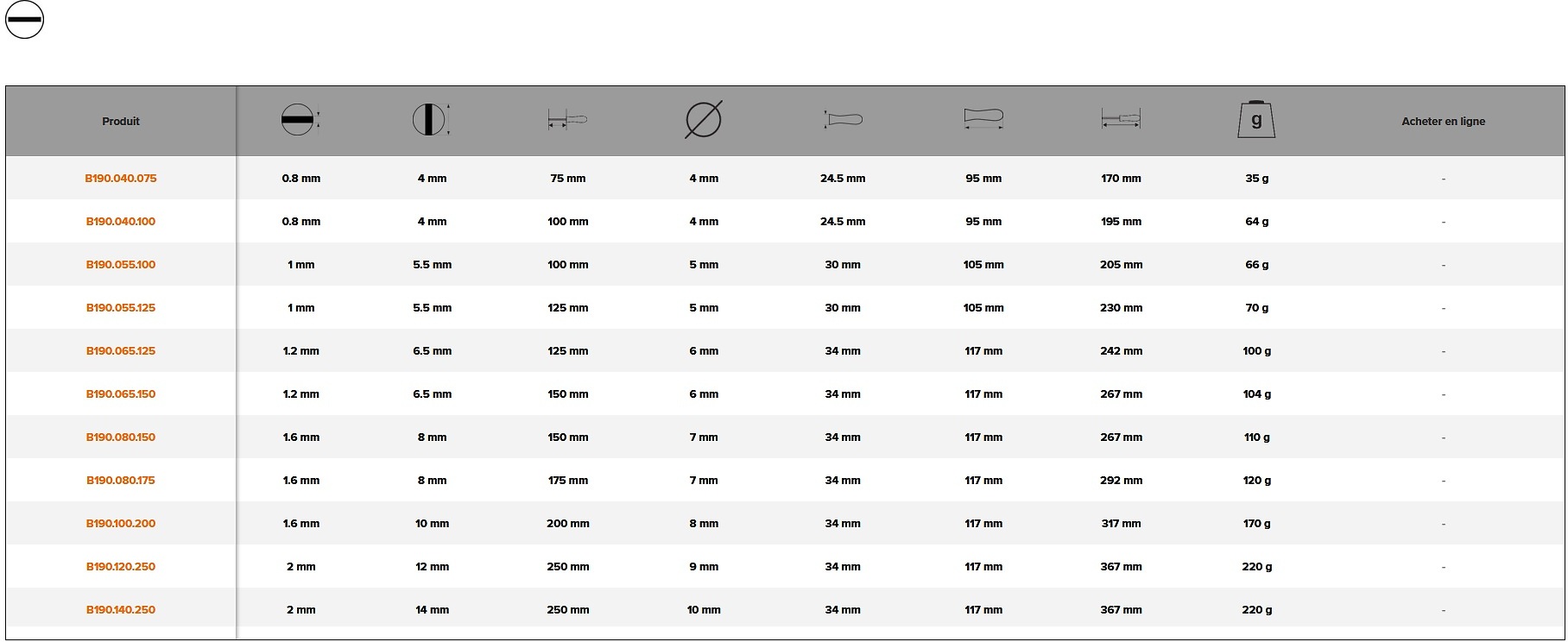1568x642 pixels.
Task: Open product link B190.100.200
Action: tap(121, 524)
